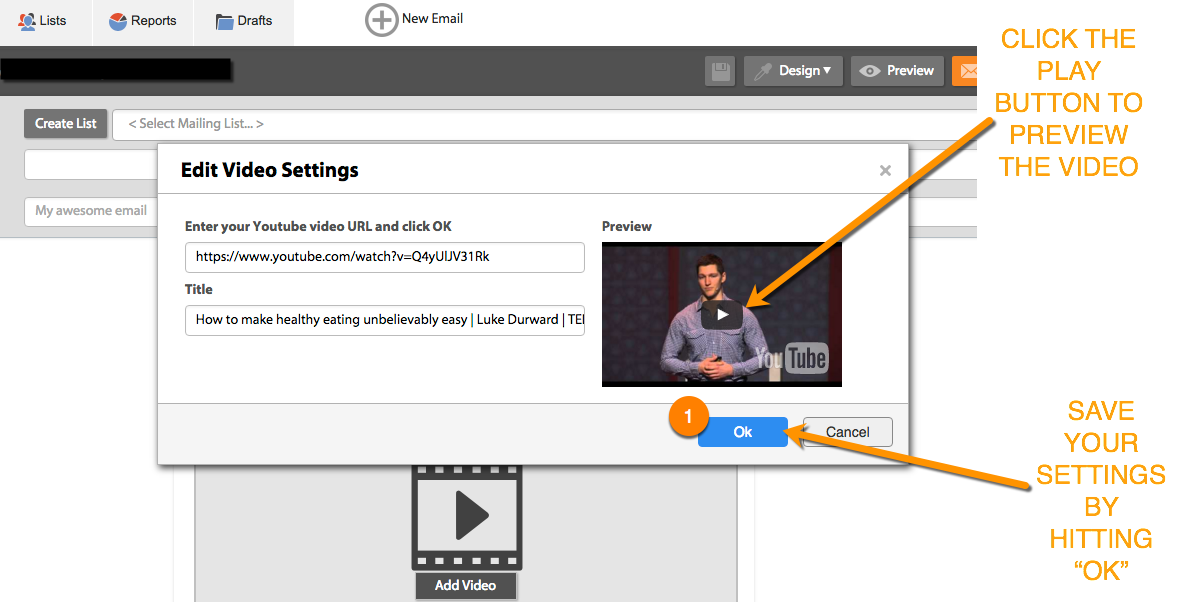Screen dimensions: 1185x602
Task: Click the YouTube video URL field
Action: click(x=384, y=257)
